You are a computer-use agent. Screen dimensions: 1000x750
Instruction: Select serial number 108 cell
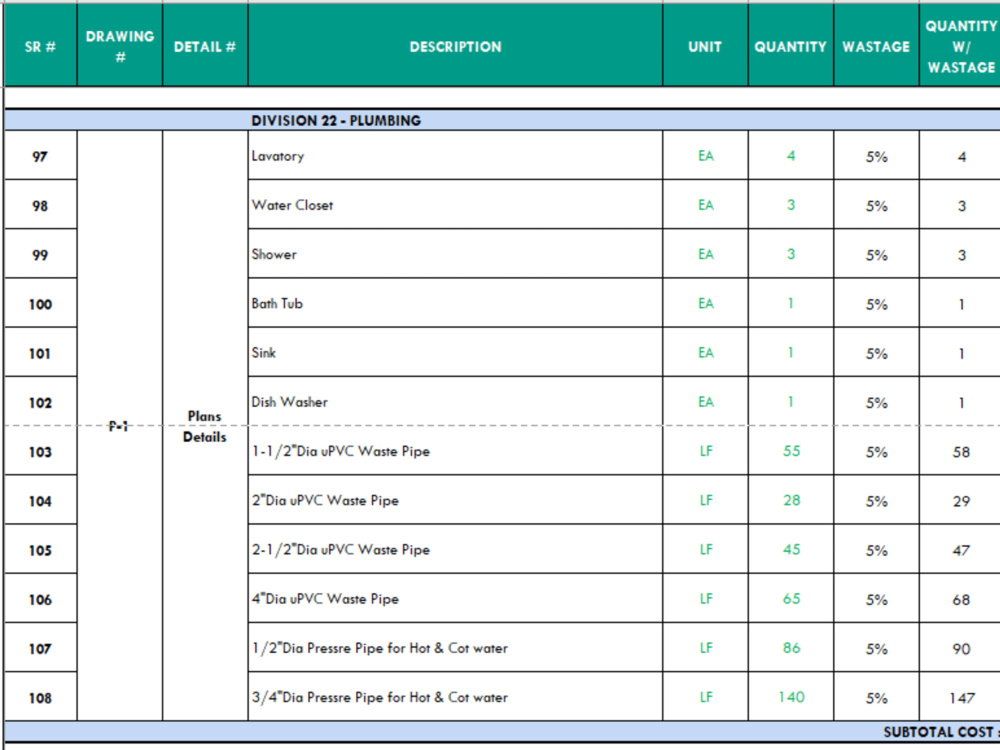tap(40, 697)
